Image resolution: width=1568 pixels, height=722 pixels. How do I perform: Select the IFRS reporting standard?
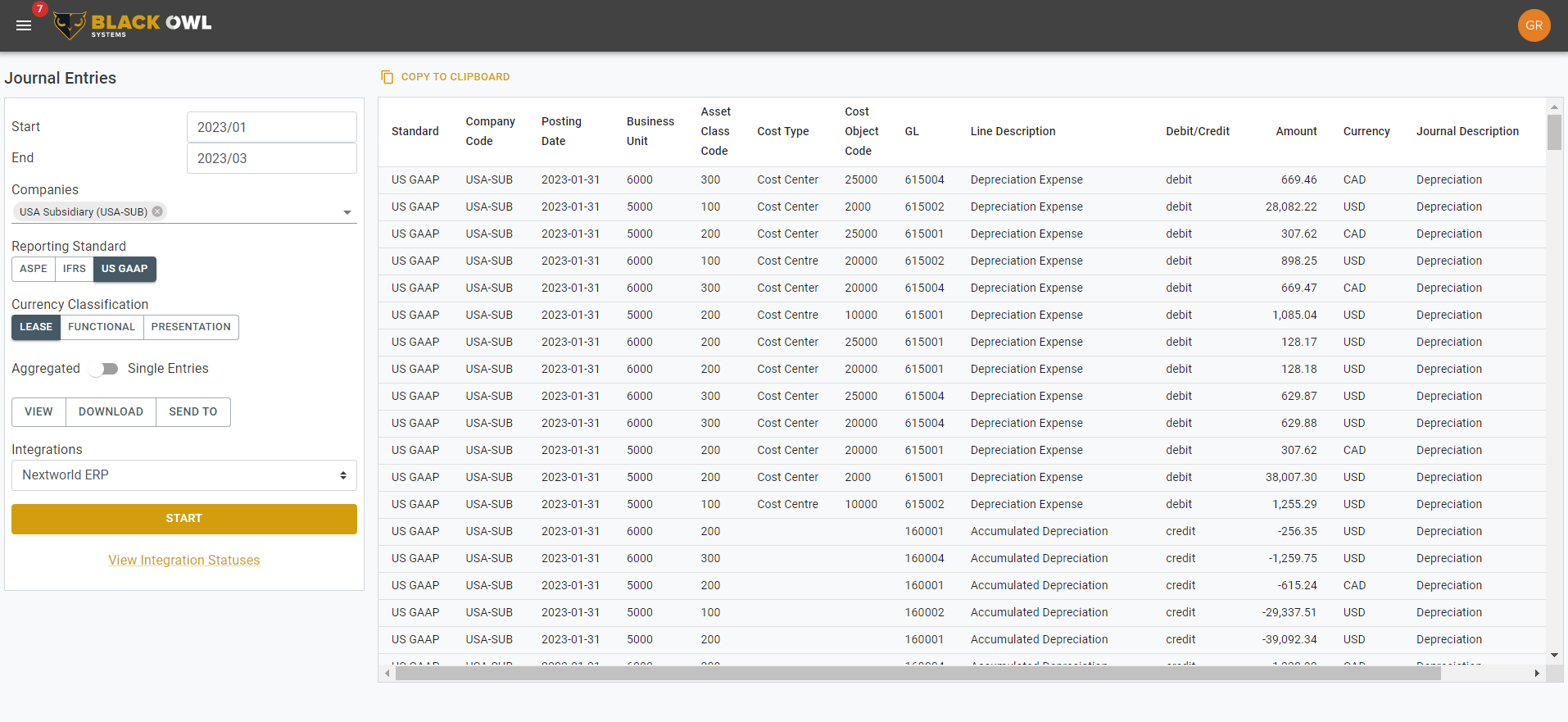pyautogui.click(x=75, y=269)
